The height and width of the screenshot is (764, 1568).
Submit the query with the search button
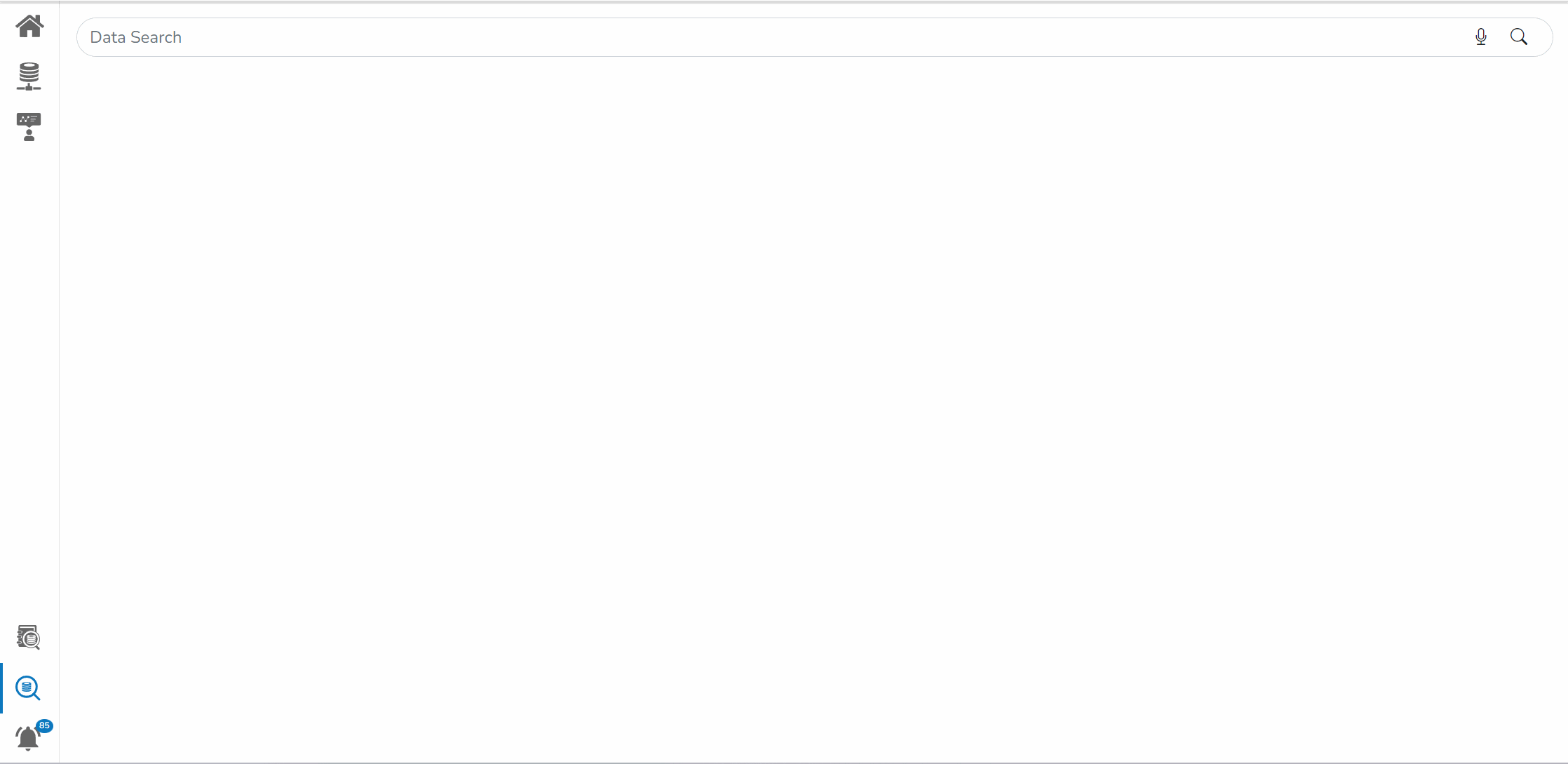[1519, 37]
